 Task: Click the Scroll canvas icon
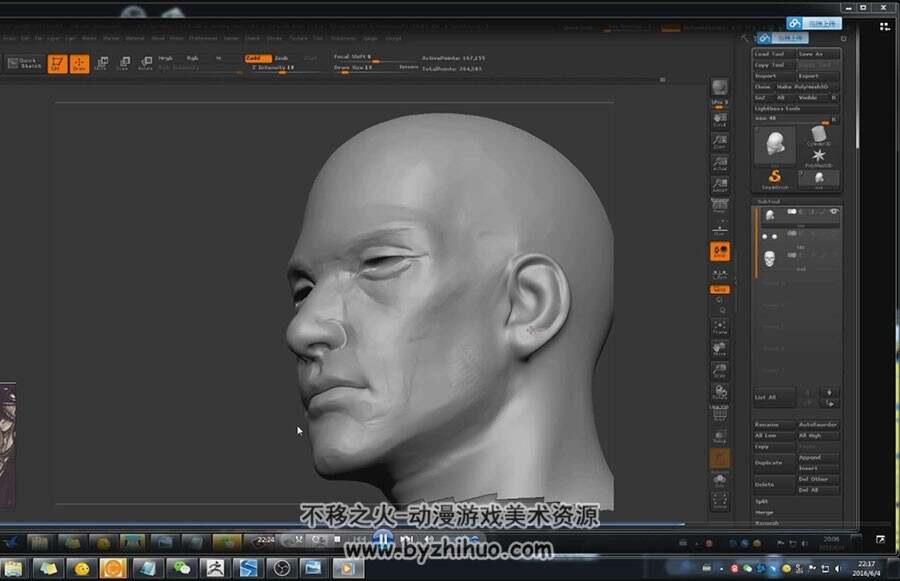click(x=720, y=121)
